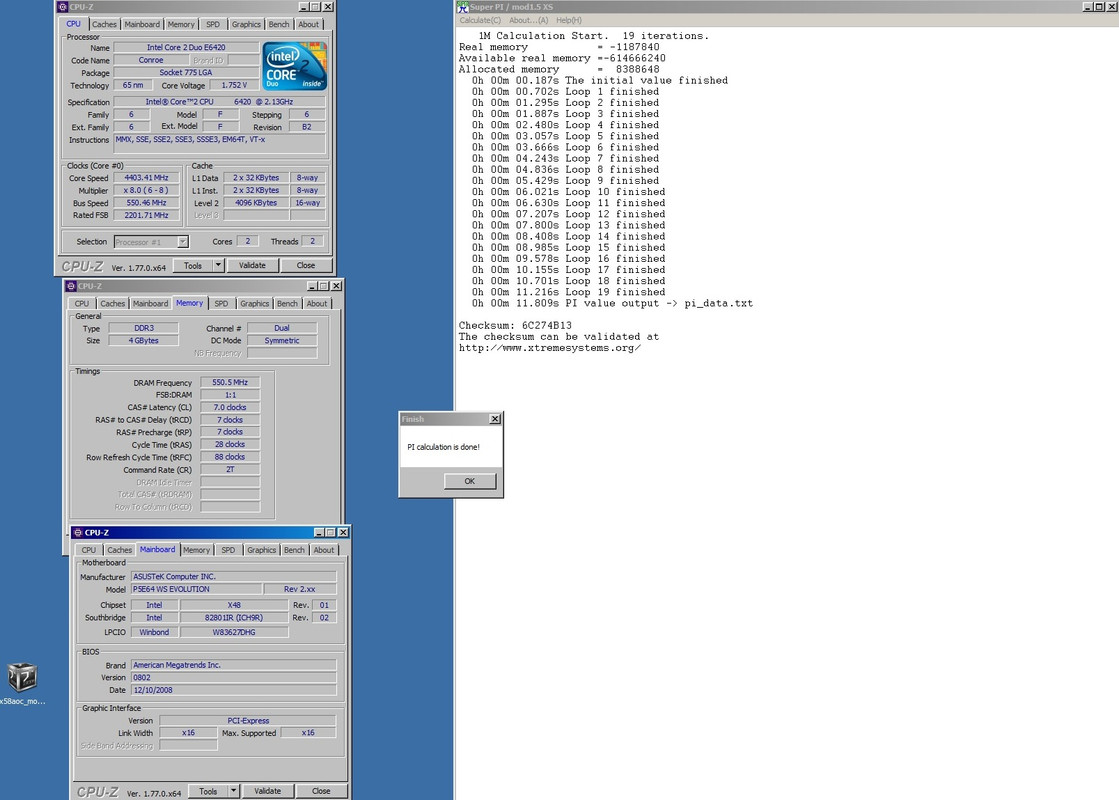Click the Bus Speed value 550.46 MHz
Screen dimensions: 1119x800
coord(146,203)
